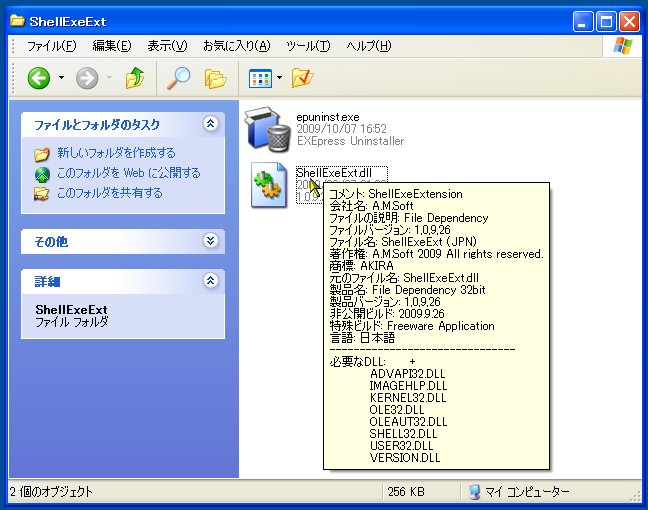
Task: Click このフォルダを Web に公開する link
Action: [129, 173]
